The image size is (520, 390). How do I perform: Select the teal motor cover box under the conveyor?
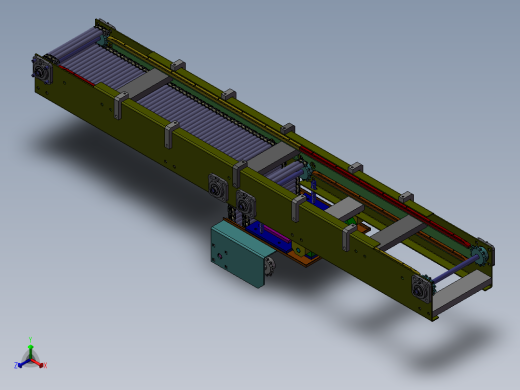click(238, 253)
